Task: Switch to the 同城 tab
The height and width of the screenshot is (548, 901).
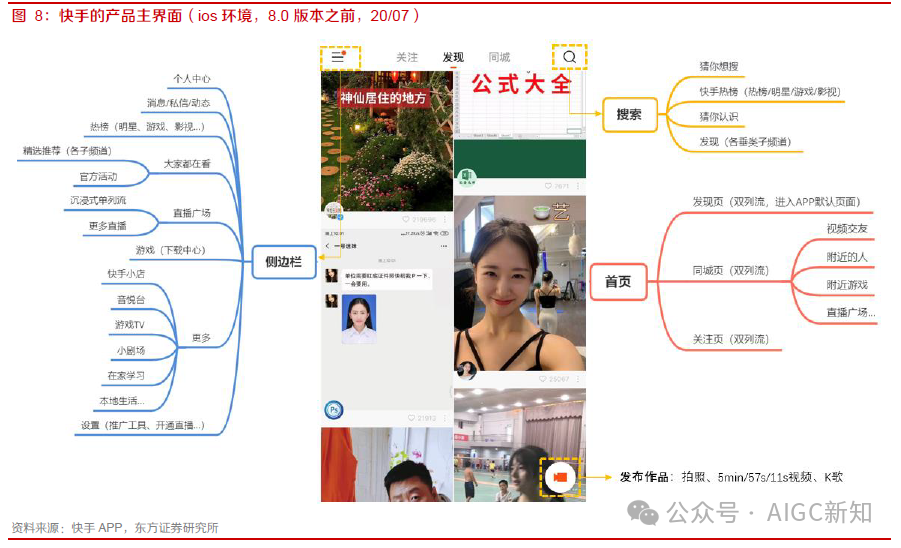Action: tap(499, 57)
